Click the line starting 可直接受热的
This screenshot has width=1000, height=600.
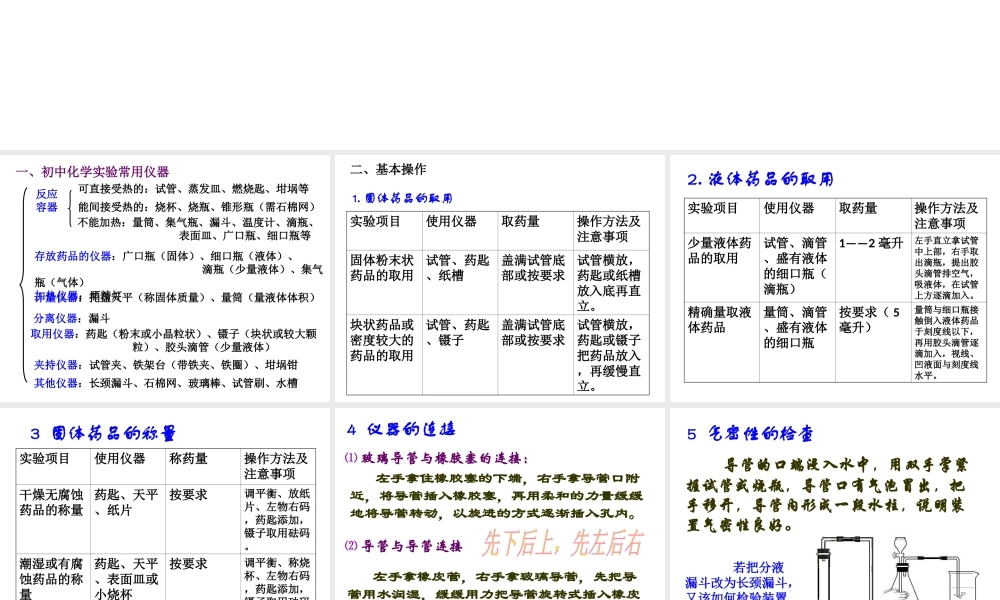pos(193,189)
